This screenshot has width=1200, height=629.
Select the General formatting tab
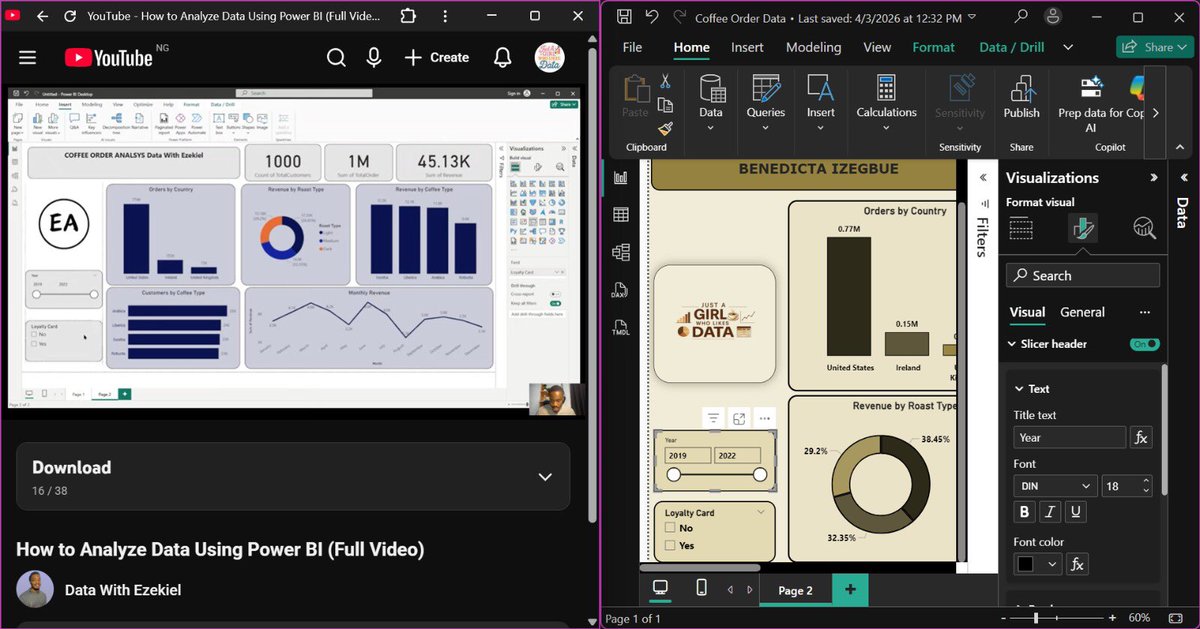tap(1082, 312)
